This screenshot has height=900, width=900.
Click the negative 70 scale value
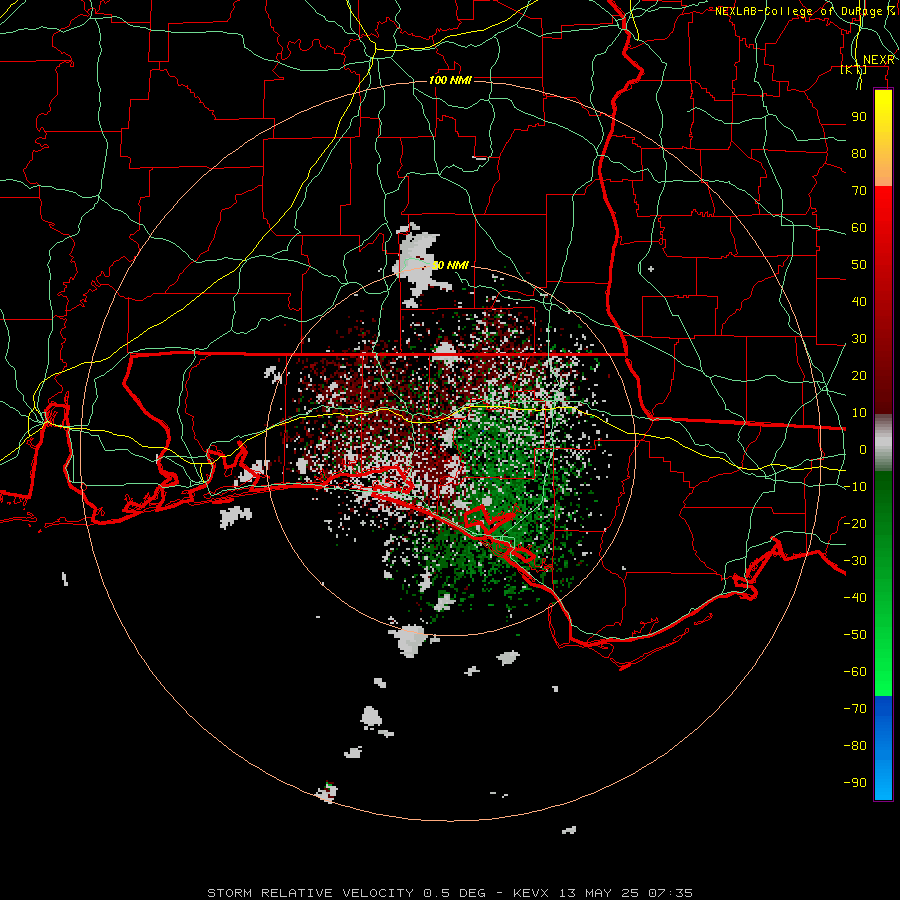click(855, 709)
